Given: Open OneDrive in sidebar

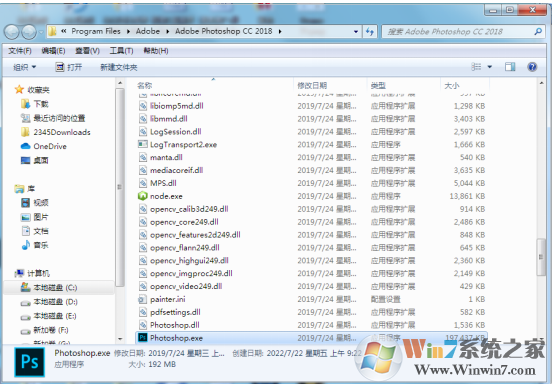Looking at the screenshot, I should pyautogui.click(x=44, y=146).
